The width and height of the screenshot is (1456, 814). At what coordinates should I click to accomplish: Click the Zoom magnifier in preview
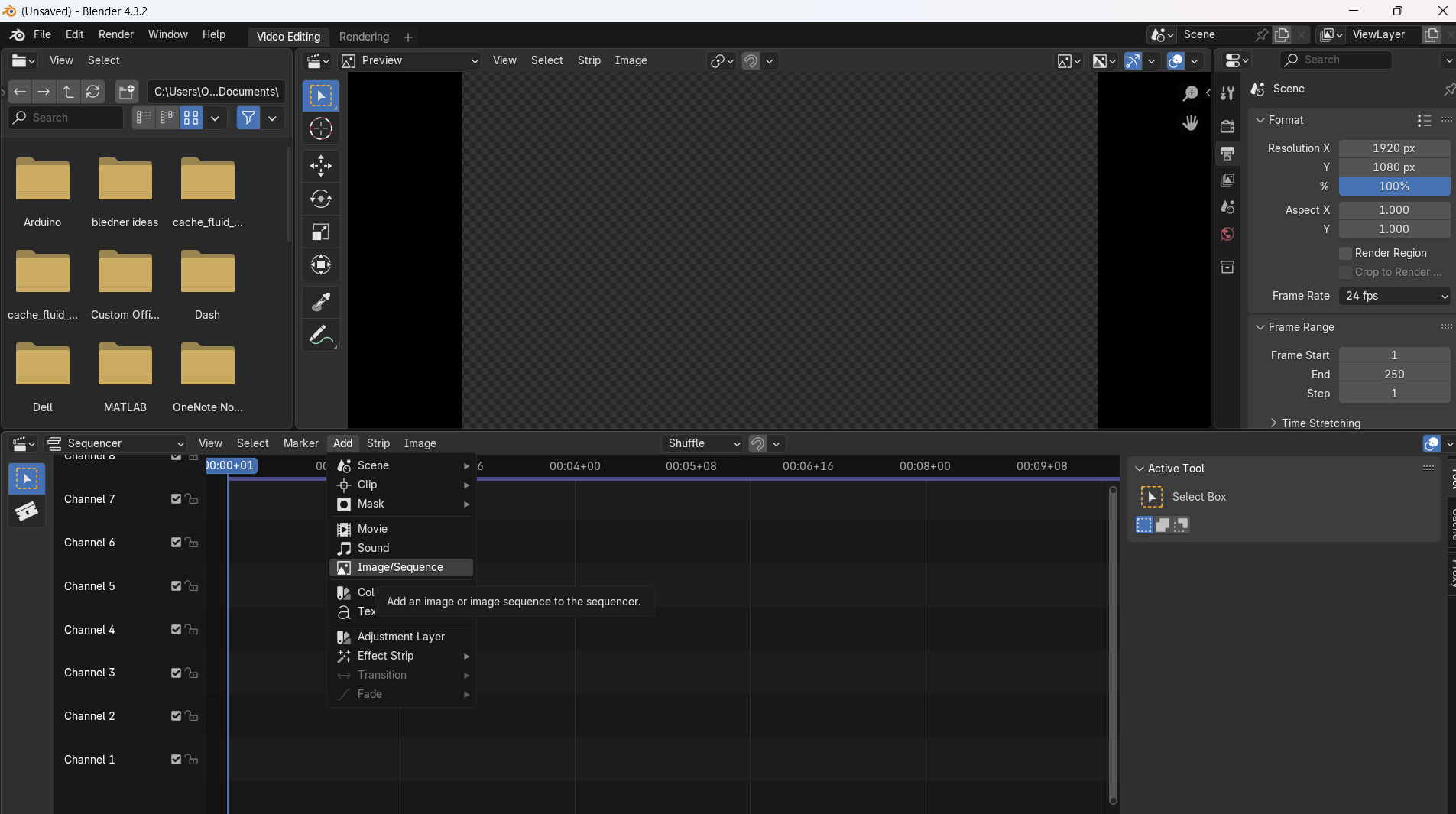1190,93
